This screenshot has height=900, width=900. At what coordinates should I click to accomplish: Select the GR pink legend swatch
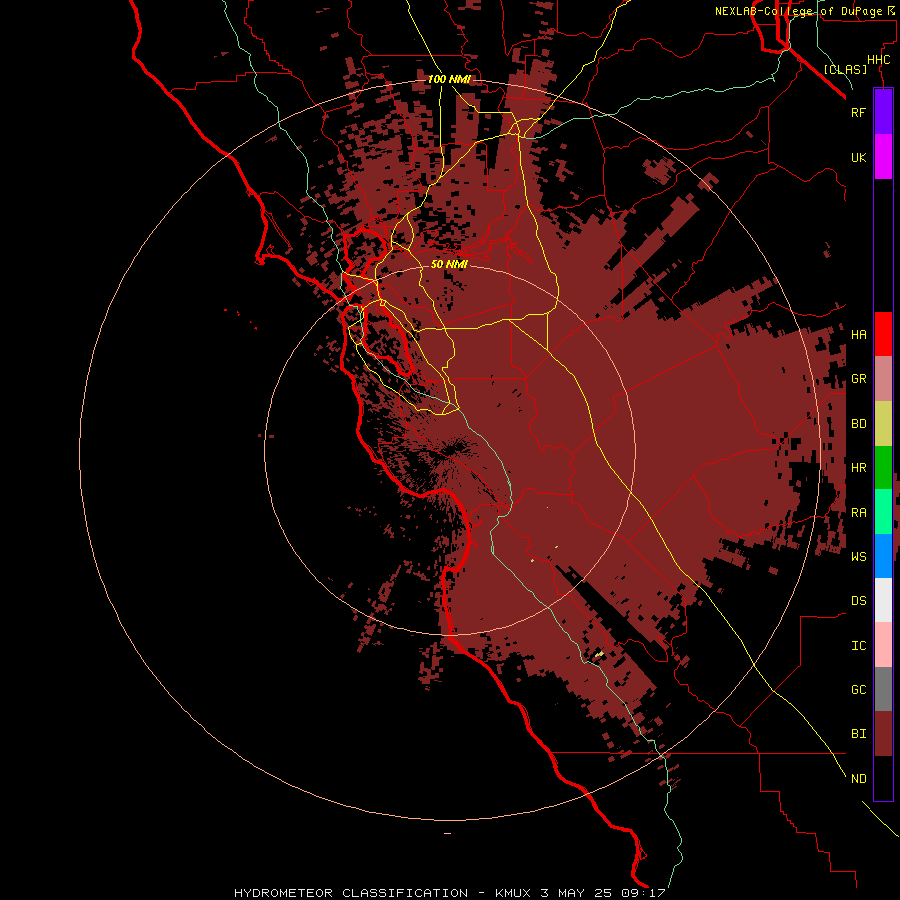[x=883, y=379]
